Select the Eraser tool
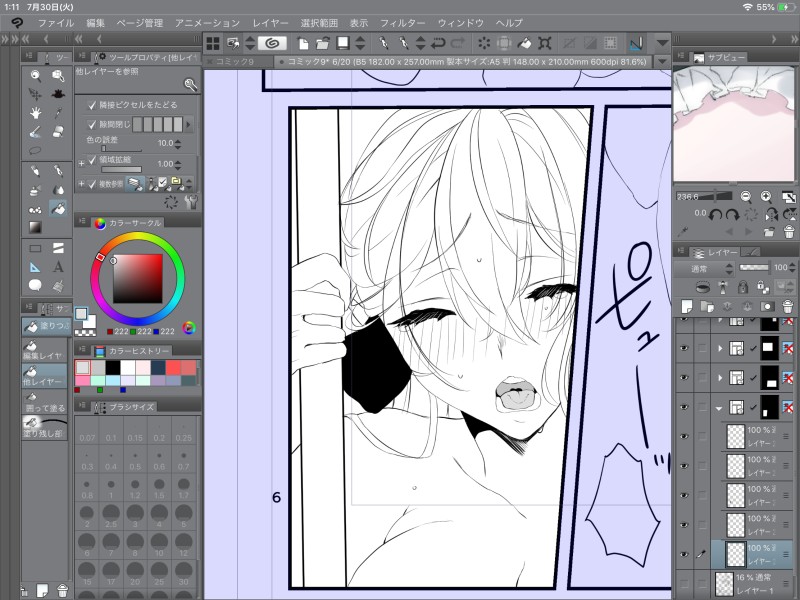The image size is (800, 600). (x=58, y=132)
